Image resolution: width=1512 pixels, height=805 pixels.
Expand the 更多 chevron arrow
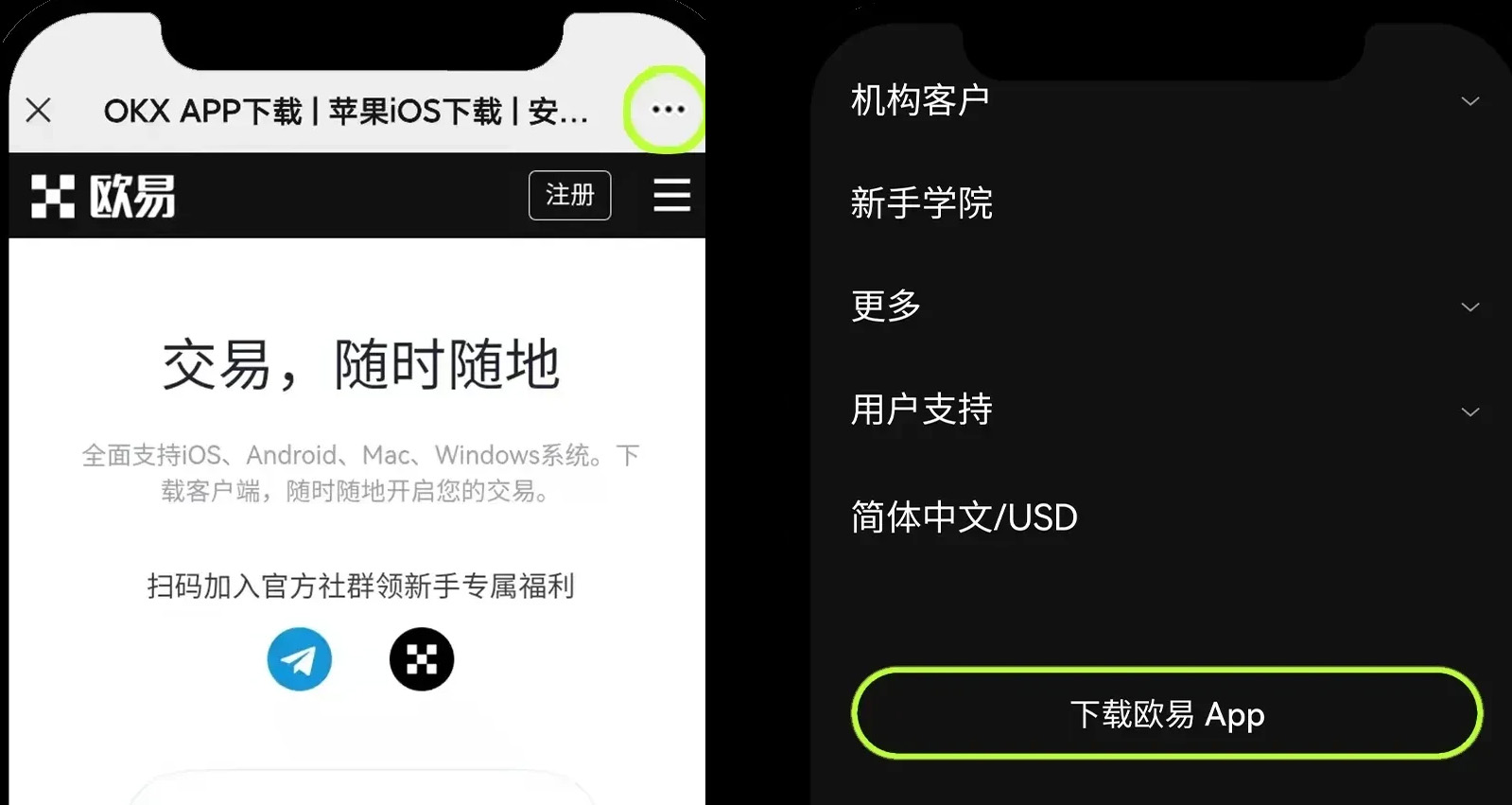click(x=1470, y=307)
